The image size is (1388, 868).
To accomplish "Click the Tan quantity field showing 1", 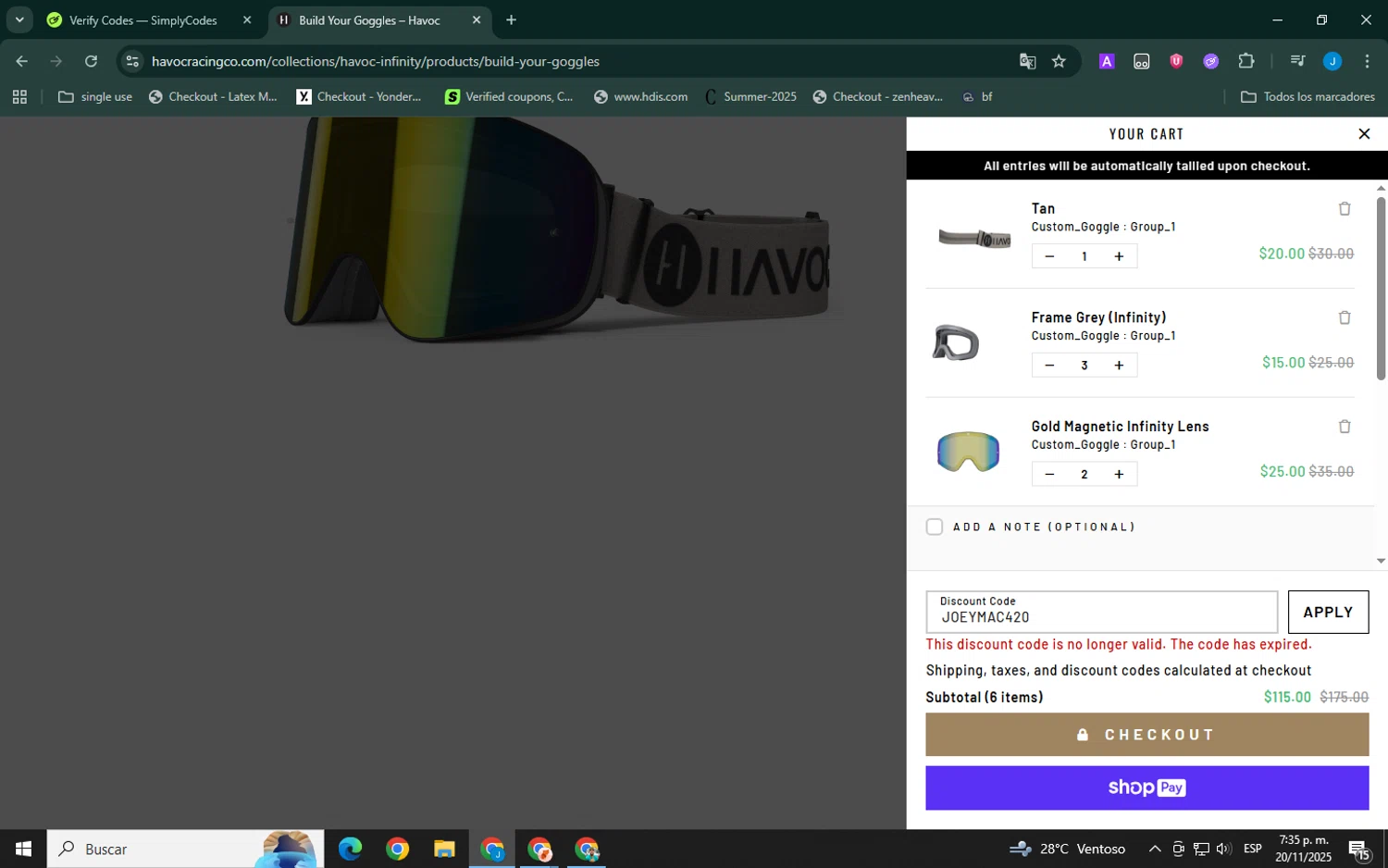I will tap(1084, 256).
